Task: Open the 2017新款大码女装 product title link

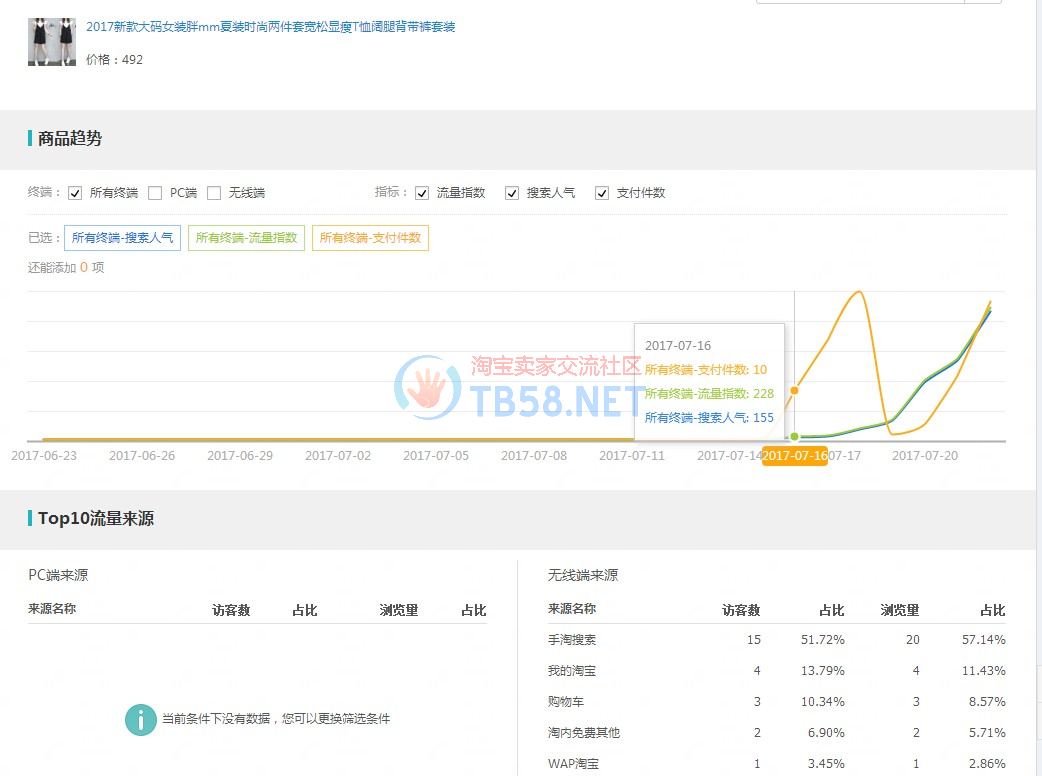Action: pos(270,27)
